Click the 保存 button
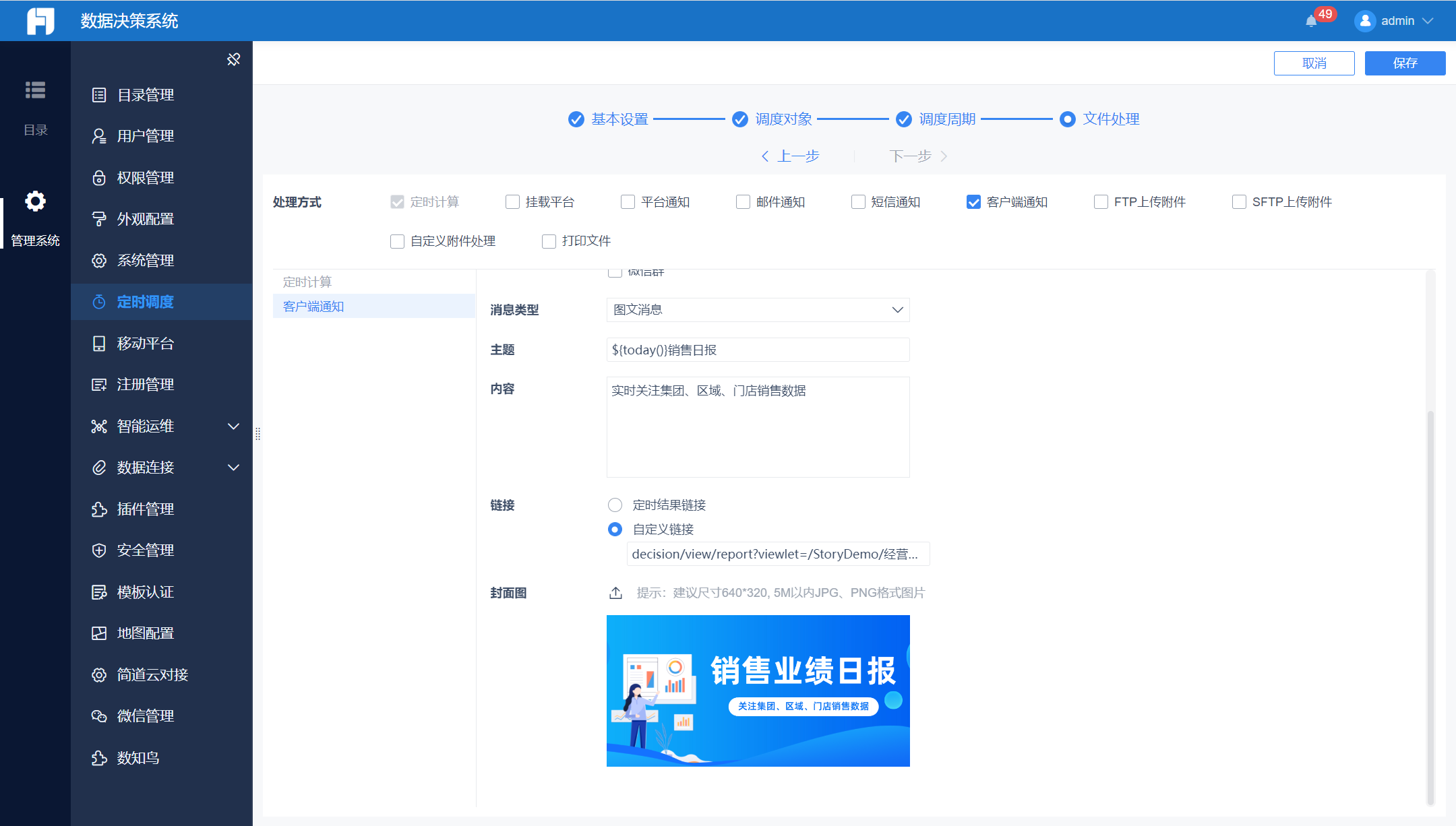This screenshot has width=1456, height=826. coord(1405,63)
